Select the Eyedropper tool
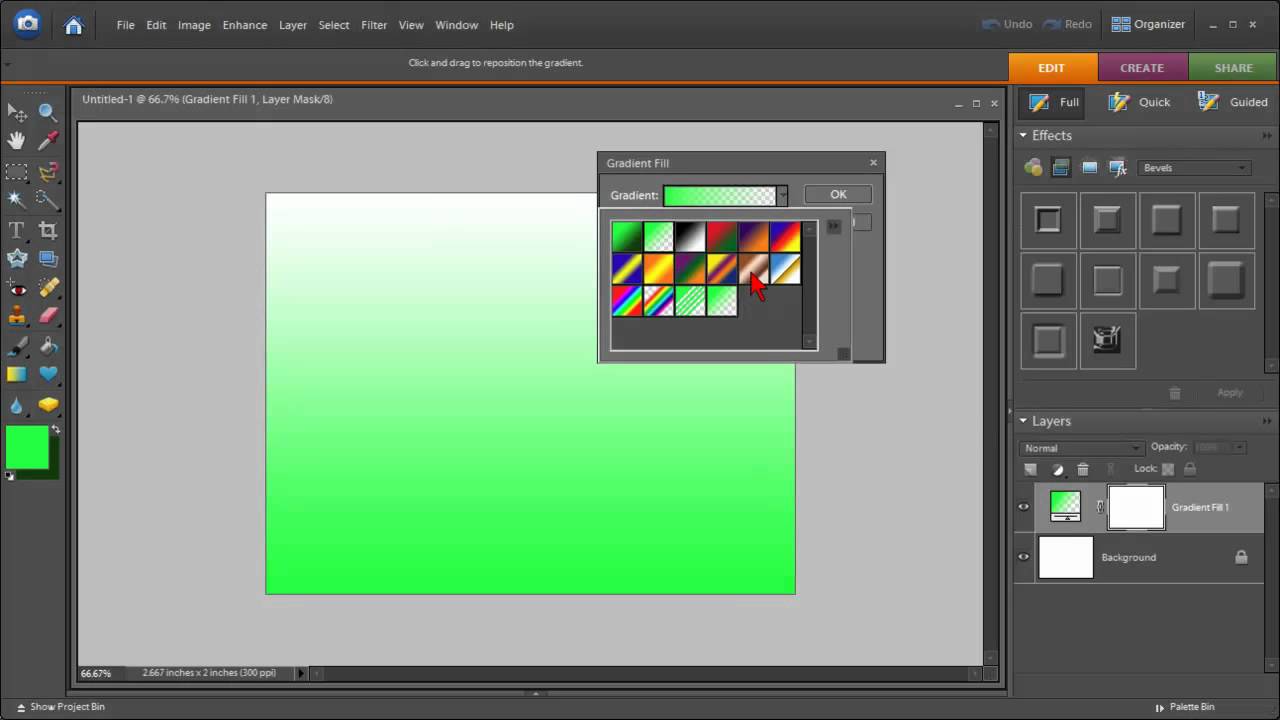 (48, 141)
